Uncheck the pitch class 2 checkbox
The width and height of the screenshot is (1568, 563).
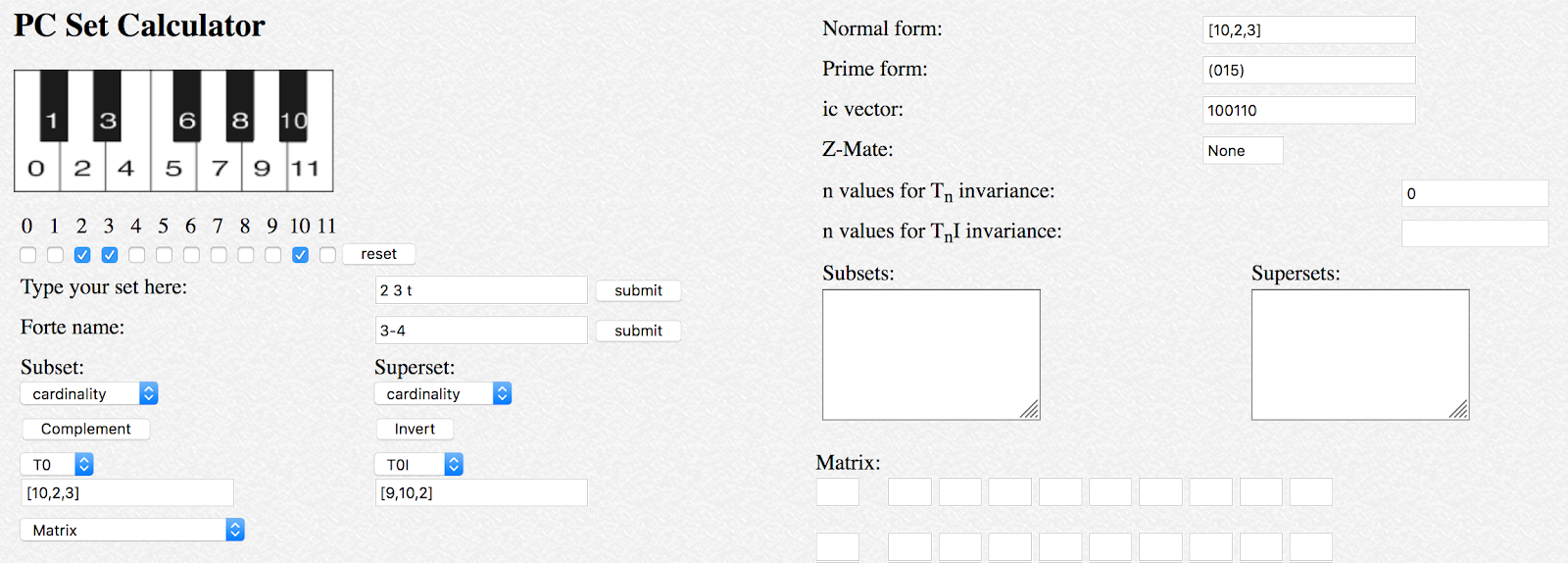pyautogui.click(x=82, y=255)
